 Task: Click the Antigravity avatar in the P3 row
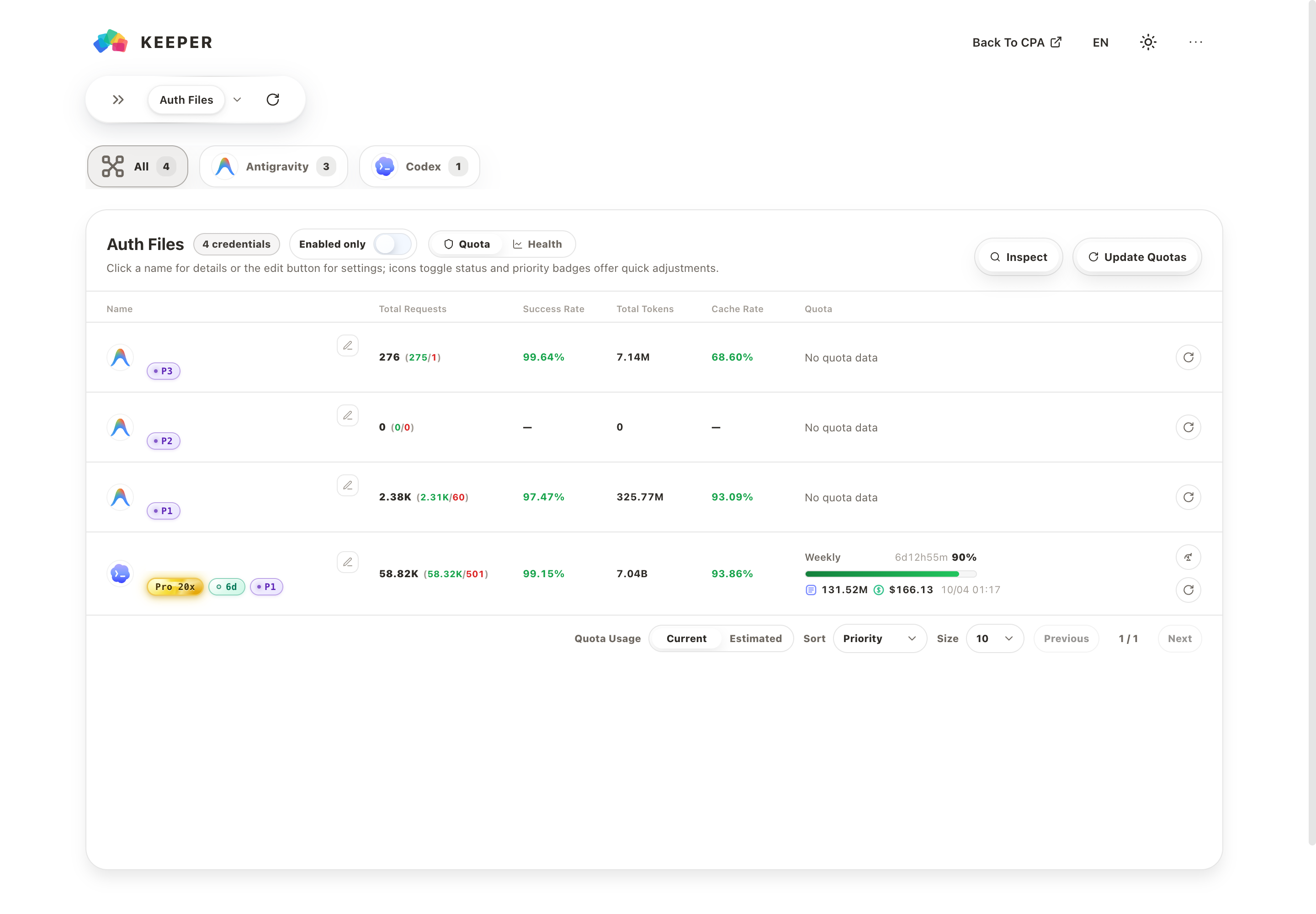pyautogui.click(x=120, y=357)
